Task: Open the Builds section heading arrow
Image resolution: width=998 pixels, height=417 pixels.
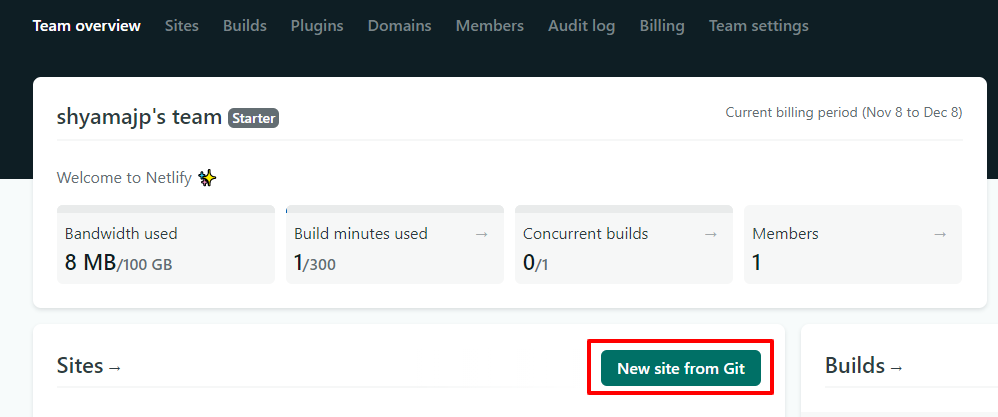Action: pyautogui.click(x=895, y=368)
